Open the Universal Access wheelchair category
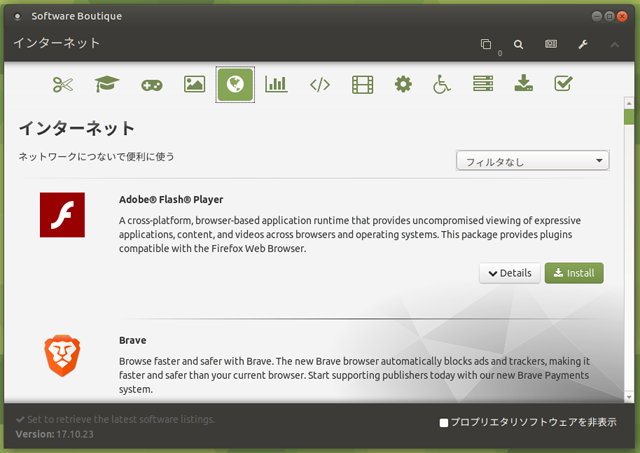 point(442,84)
